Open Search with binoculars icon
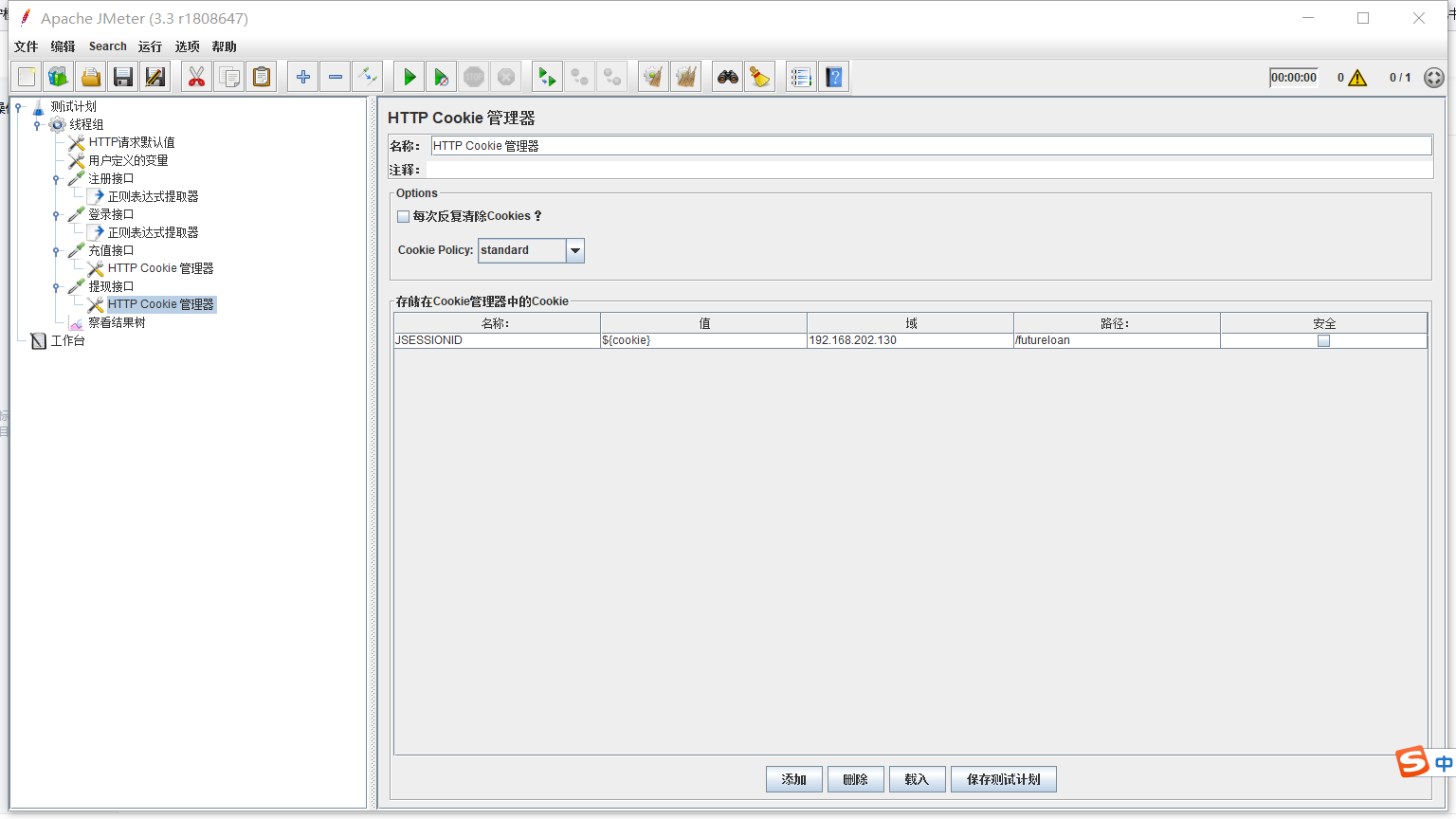This screenshot has height=819, width=1456. click(728, 77)
